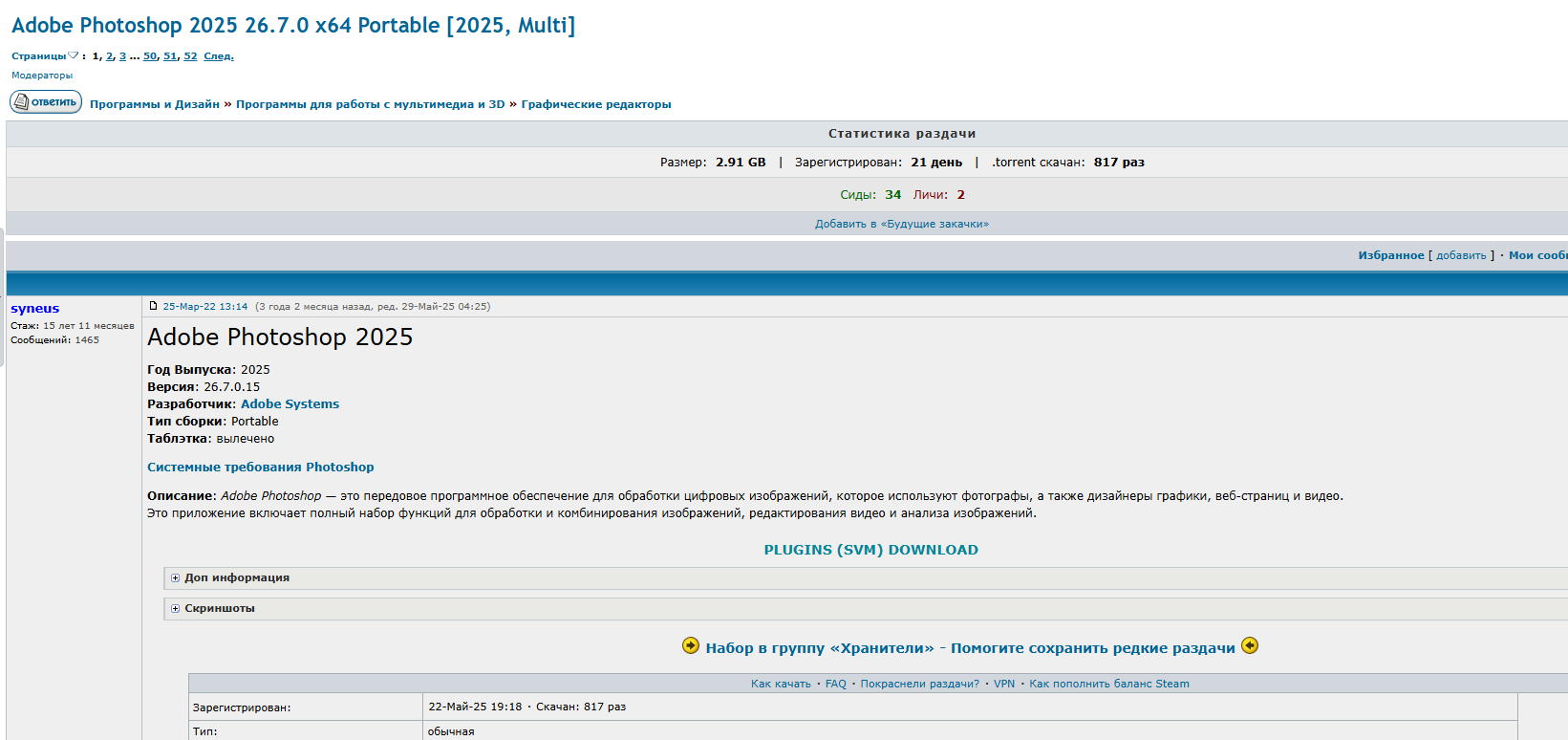Click the registered value "21 день"
The image size is (1568, 740).
pos(936,163)
